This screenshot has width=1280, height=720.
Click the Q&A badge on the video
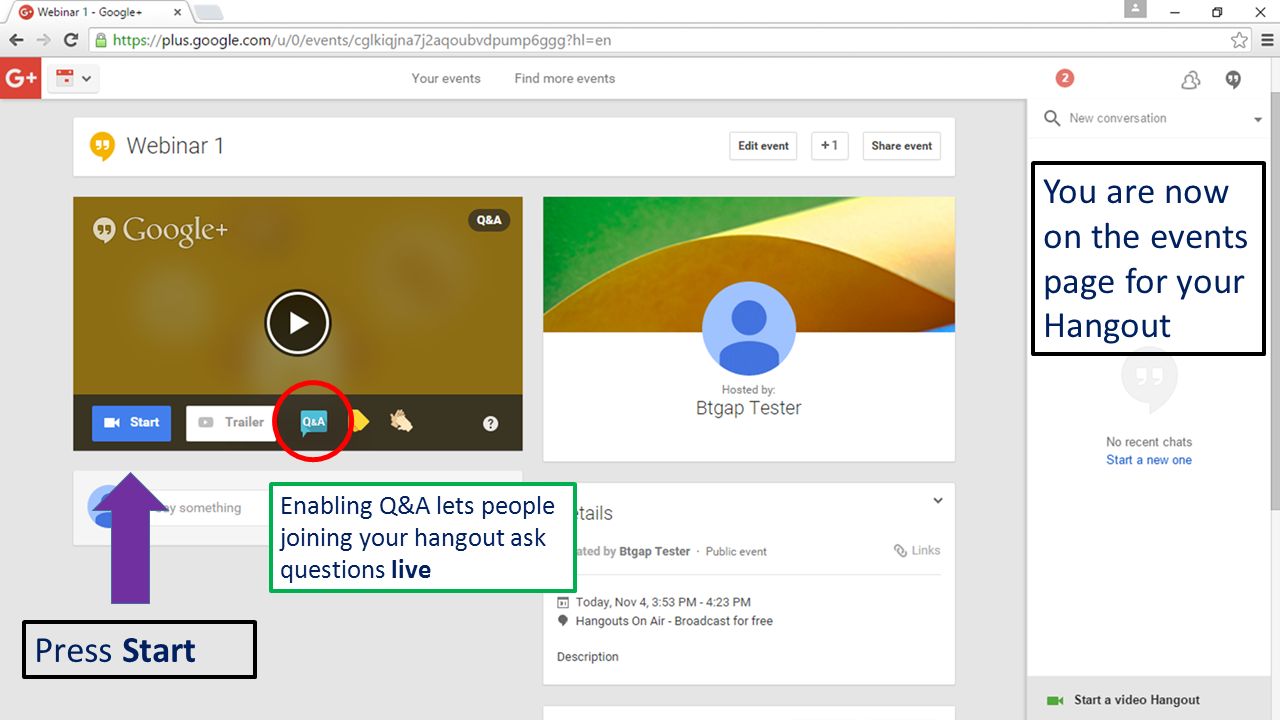pos(489,220)
